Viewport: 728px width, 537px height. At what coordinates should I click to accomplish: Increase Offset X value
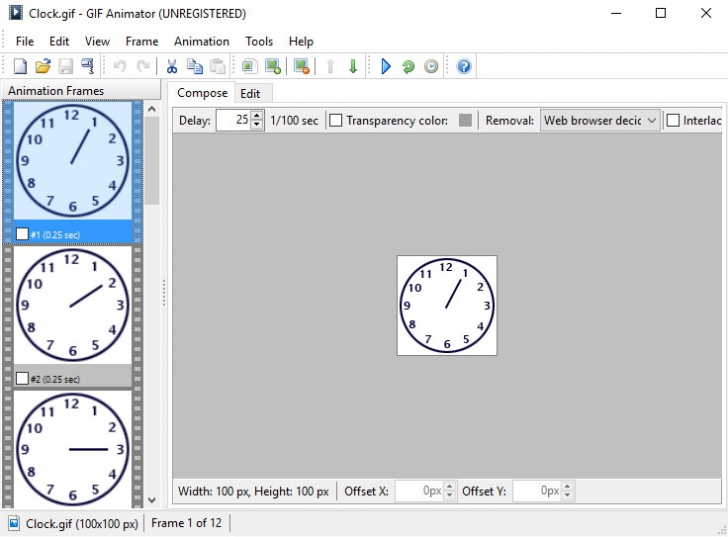[x=449, y=486]
